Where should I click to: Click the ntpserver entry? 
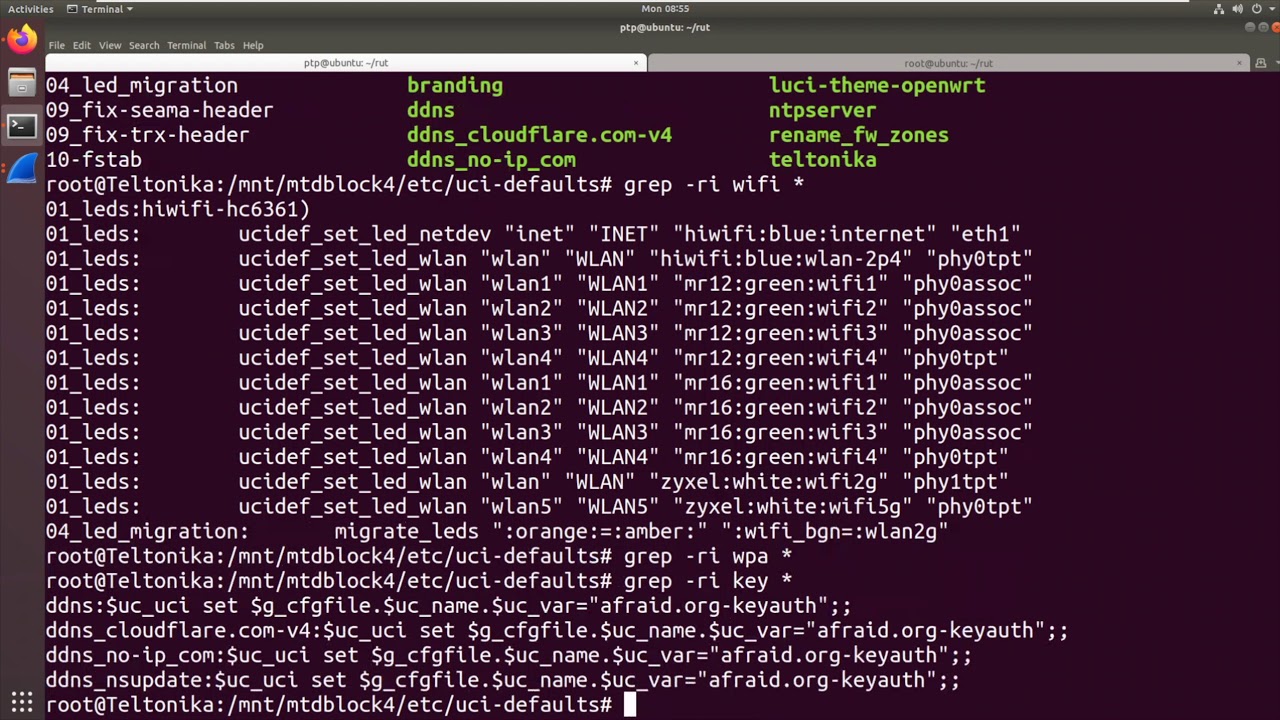[x=822, y=110]
